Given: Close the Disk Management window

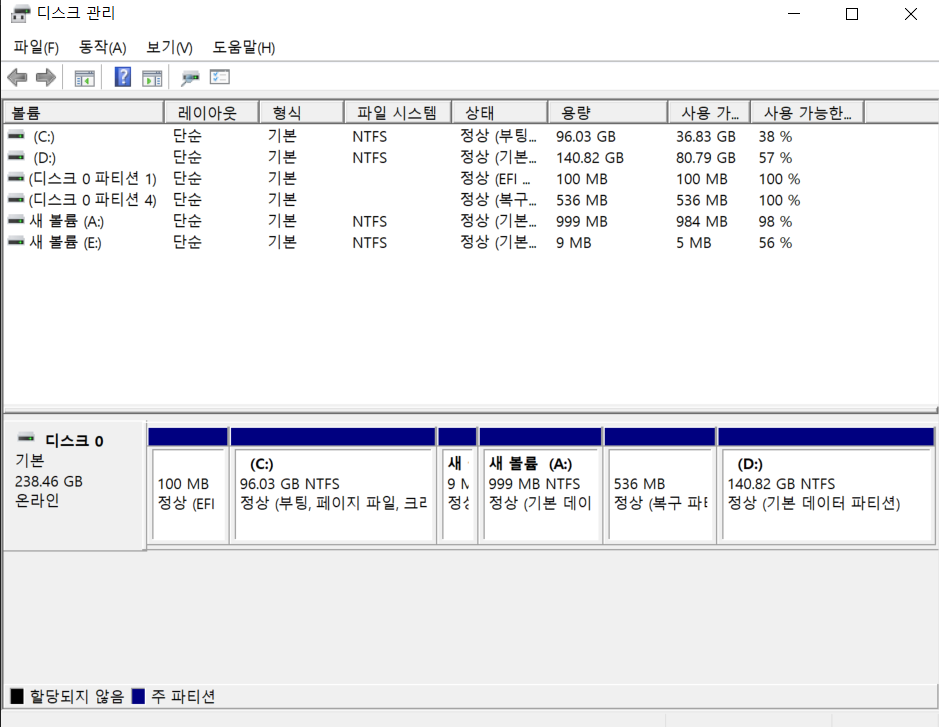Looking at the screenshot, I should click(910, 14).
